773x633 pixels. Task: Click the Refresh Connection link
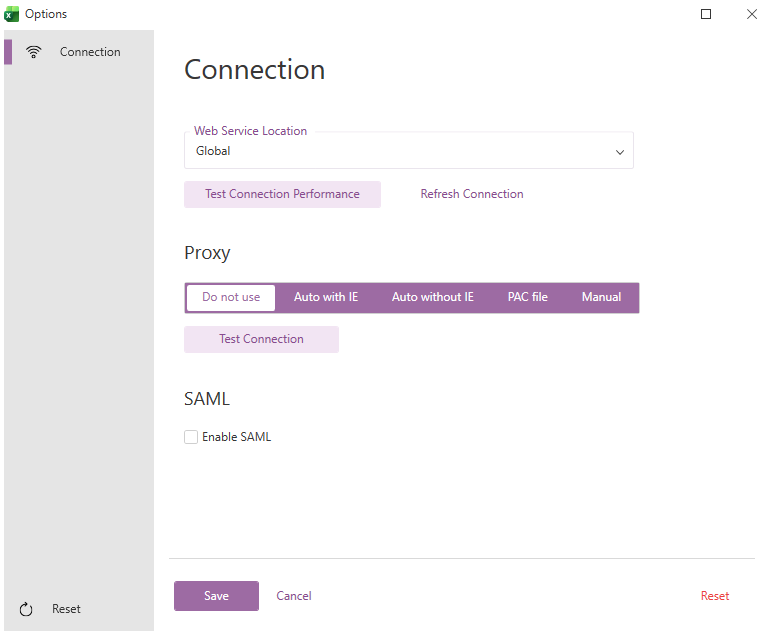pyautogui.click(x=472, y=194)
